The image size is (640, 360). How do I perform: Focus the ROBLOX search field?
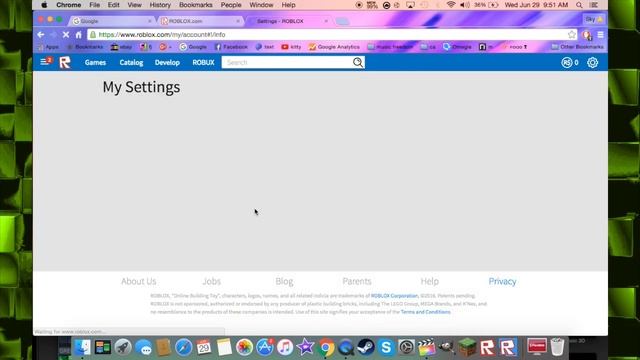(x=287, y=62)
